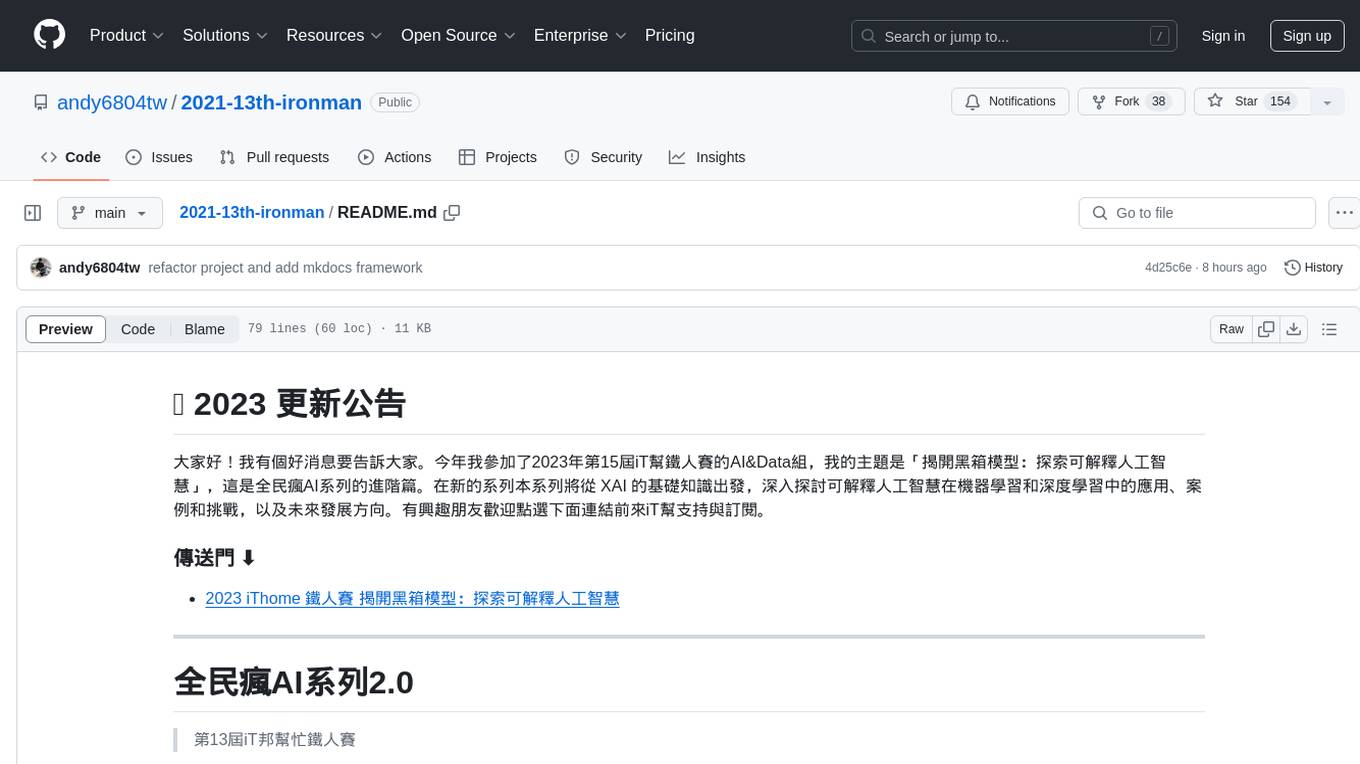The width and height of the screenshot is (1360, 764).
Task: Switch to the Actions tab
Action: click(x=395, y=157)
